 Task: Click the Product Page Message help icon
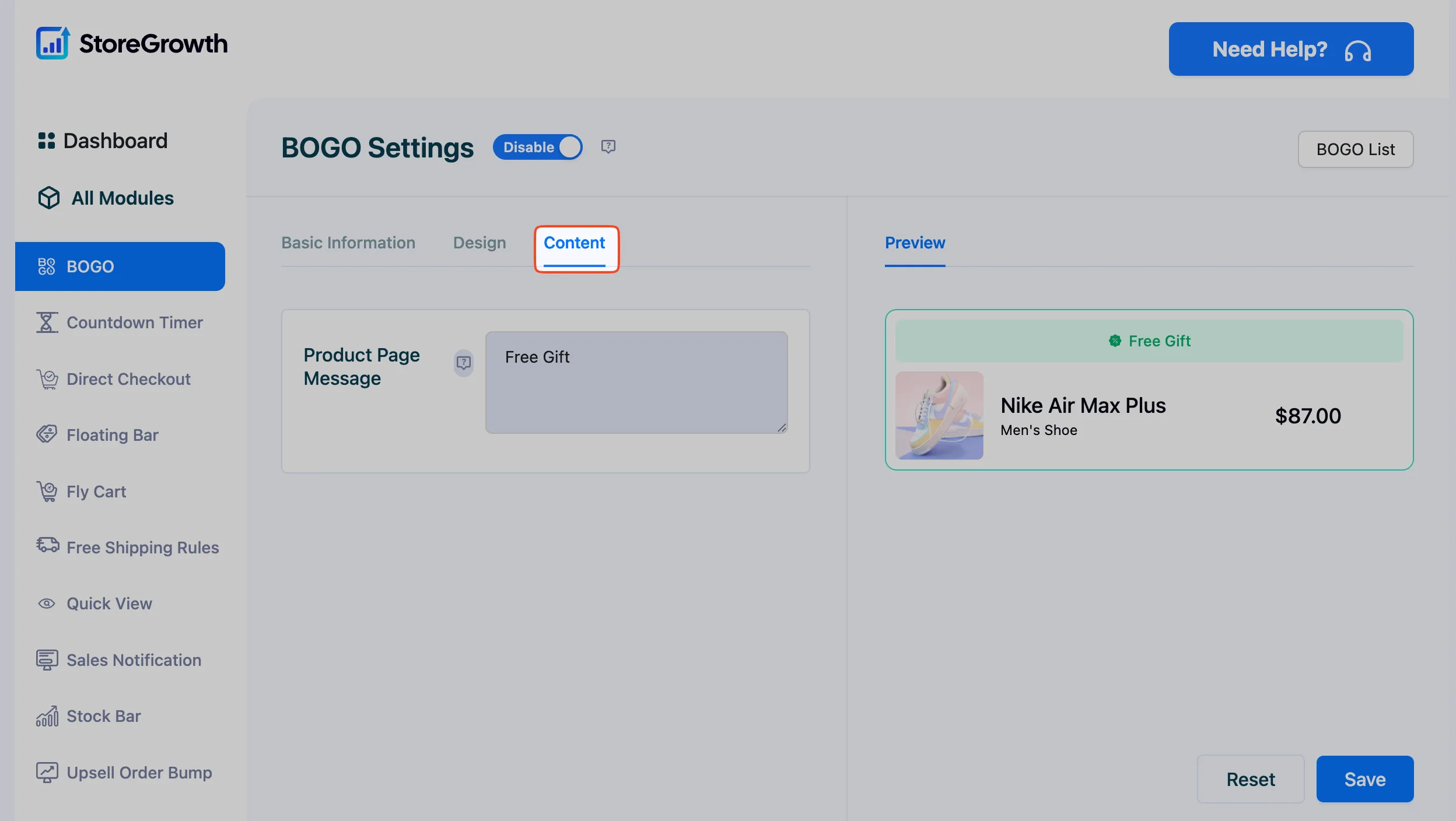click(464, 363)
